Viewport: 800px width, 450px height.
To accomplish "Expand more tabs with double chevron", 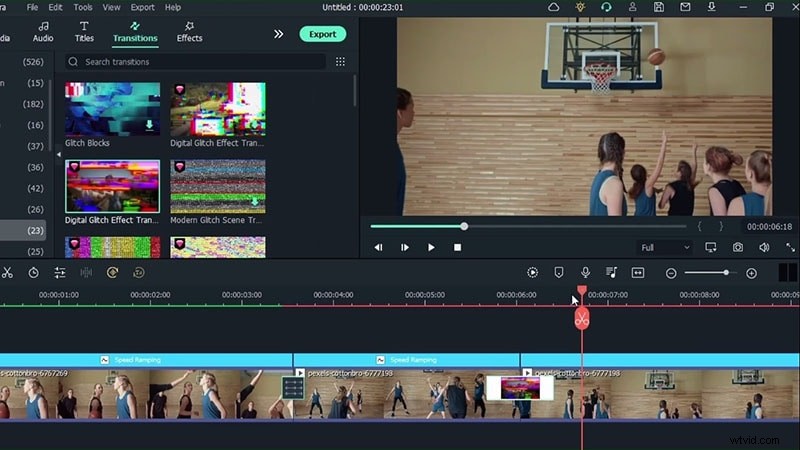I will coord(279,34).
